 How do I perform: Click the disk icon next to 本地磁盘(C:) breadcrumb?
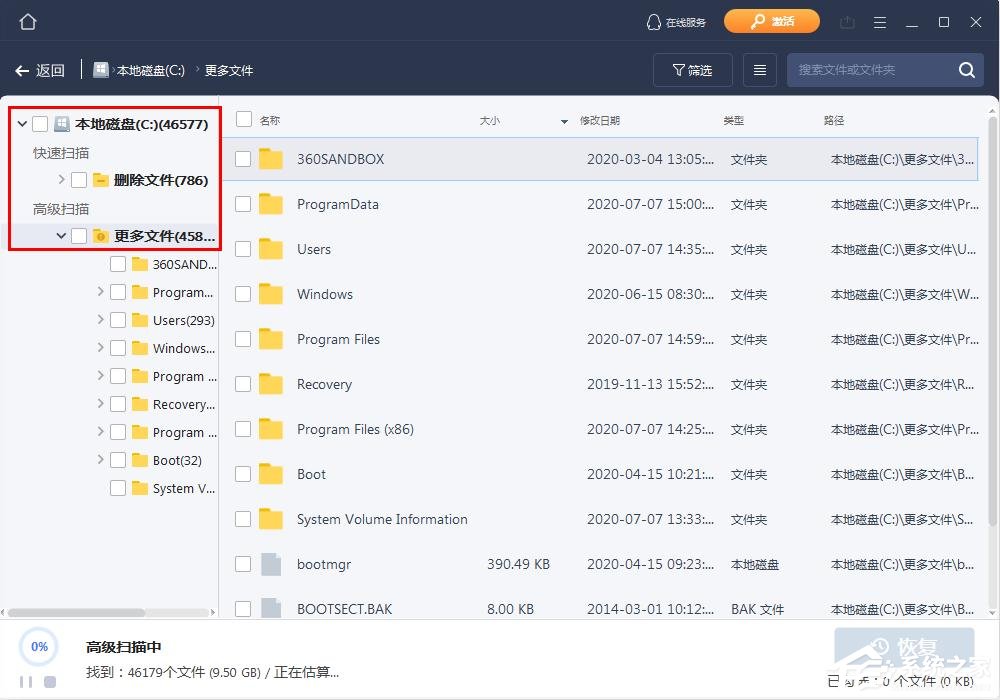point(100,70)
